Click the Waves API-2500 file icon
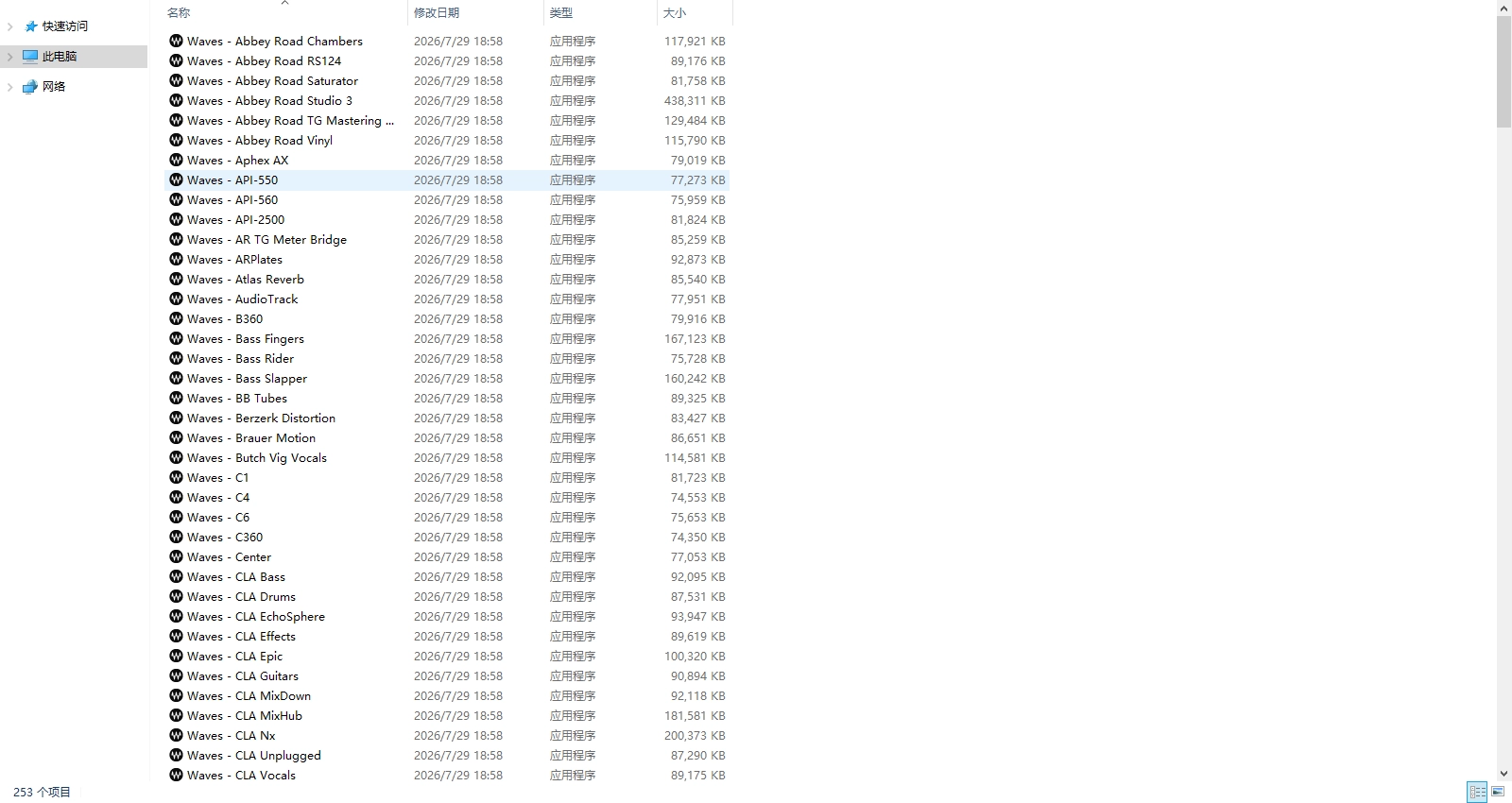The height and width of the screenshot is (803, 1512). [176, 219]
